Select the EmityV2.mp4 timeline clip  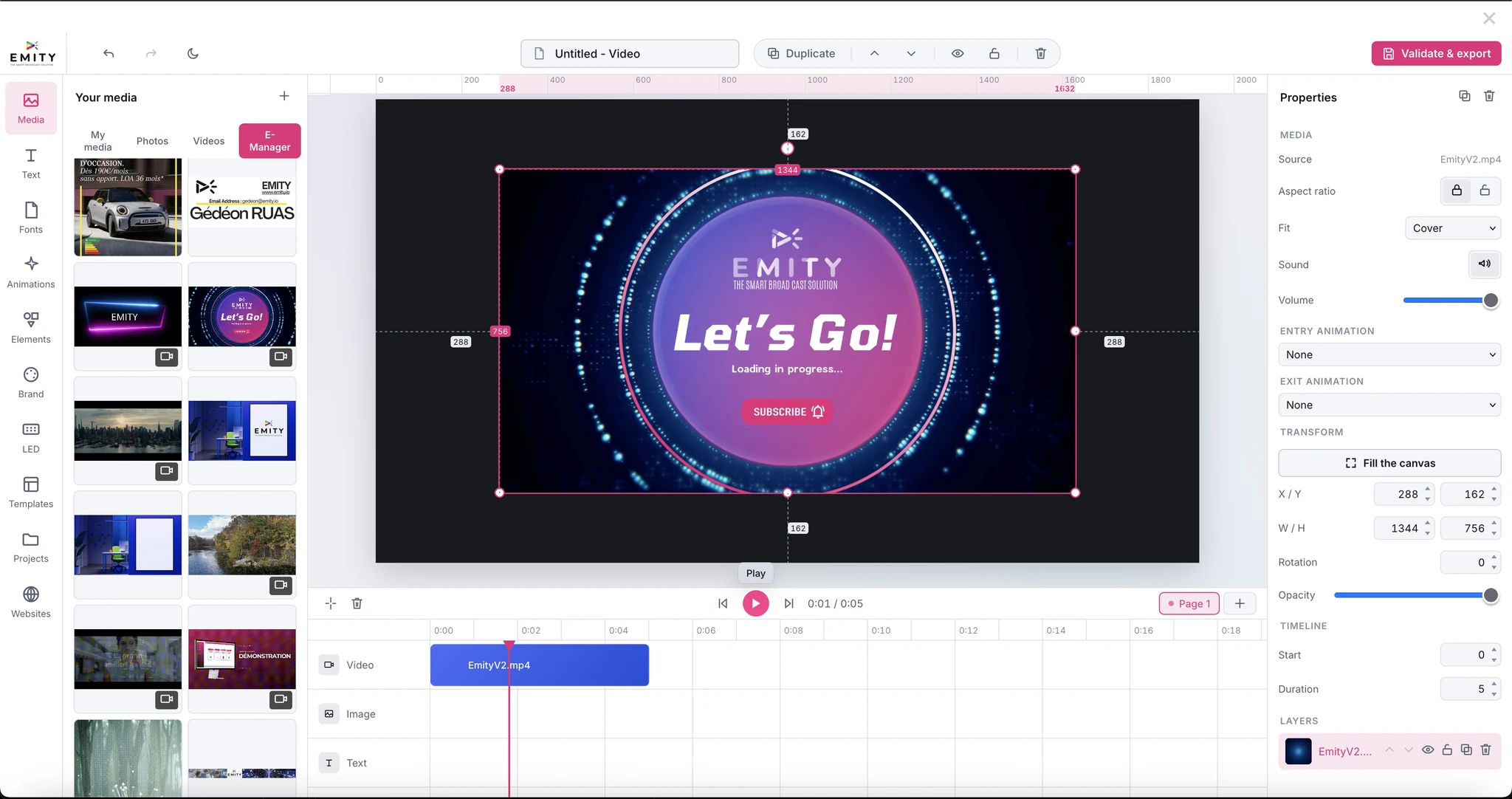click(x=540, y=665)
